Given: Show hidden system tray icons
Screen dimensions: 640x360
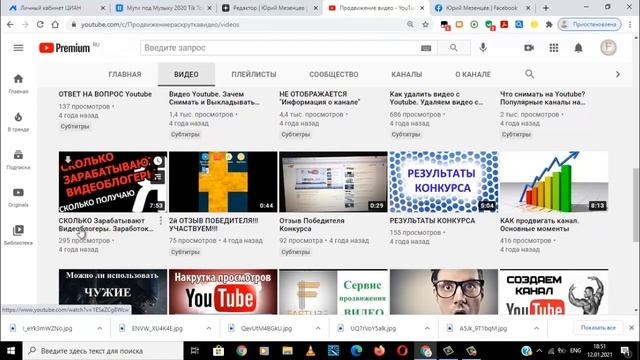Looking at the screenshot, I should point(539,351).
